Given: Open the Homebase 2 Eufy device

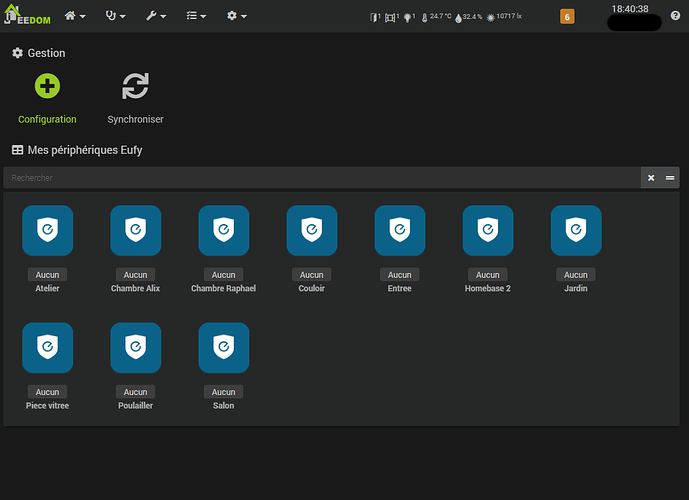Looking at the screenshot, I should (488, 230).
